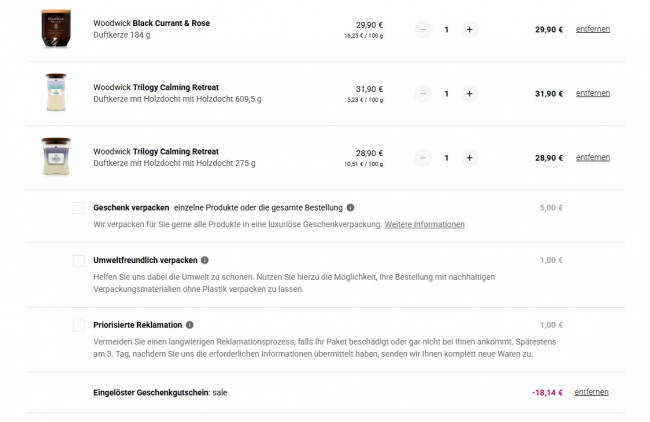
Task: Open the 609,5 g Trilogy candle thumbnail
Action: click(x=56, y=93)
